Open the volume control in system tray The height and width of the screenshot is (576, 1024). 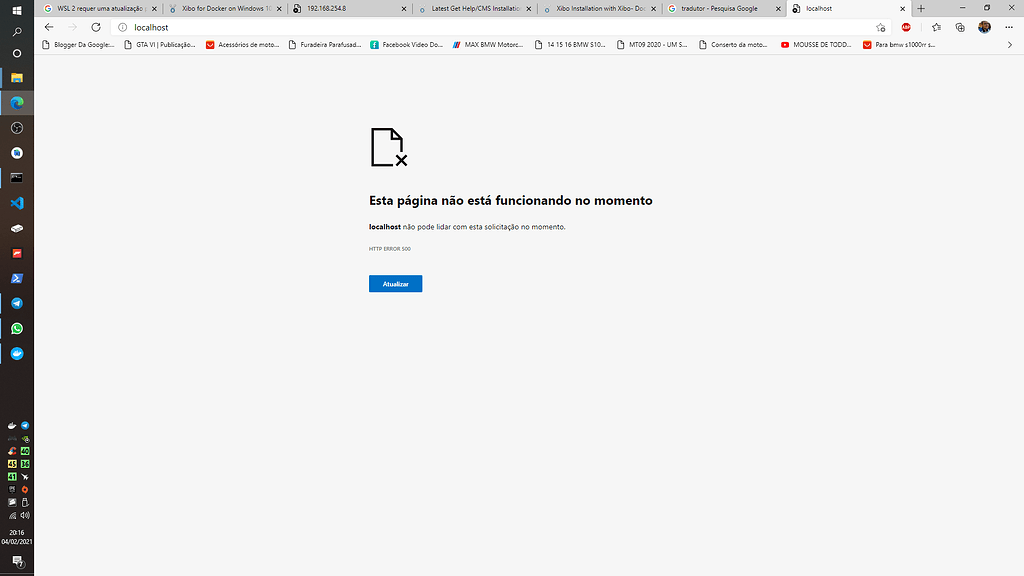click(25, 515)
